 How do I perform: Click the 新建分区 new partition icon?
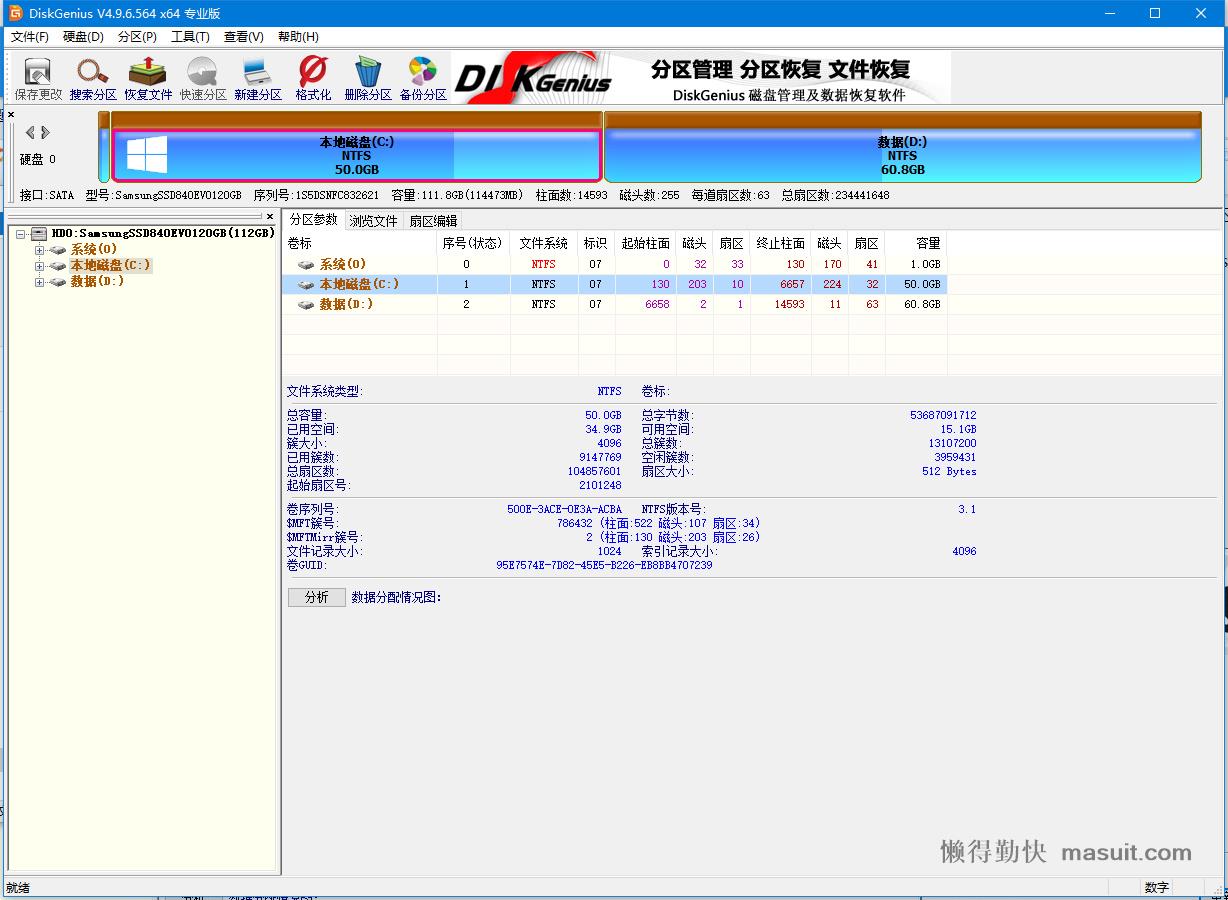click(x=258, y=79)
